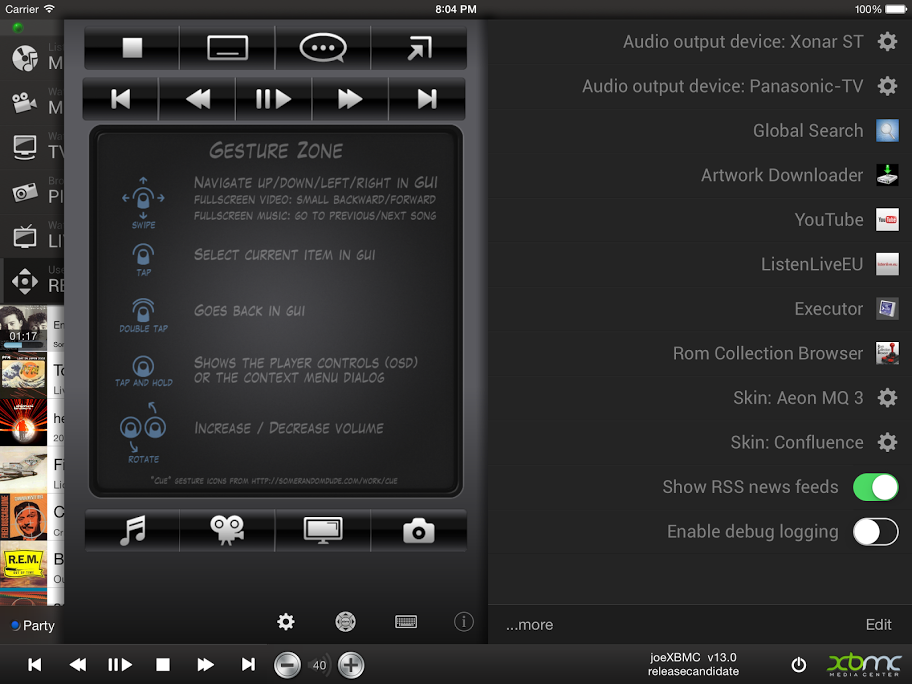Toggle Party mode
This screenshot has width=912, height=684.
click(x=32, y=625)
